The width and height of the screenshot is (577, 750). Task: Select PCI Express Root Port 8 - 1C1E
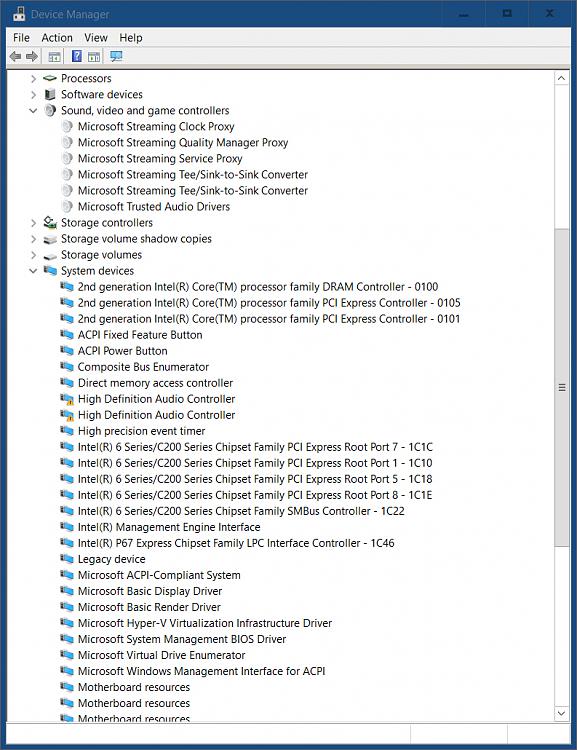point(255,495)
